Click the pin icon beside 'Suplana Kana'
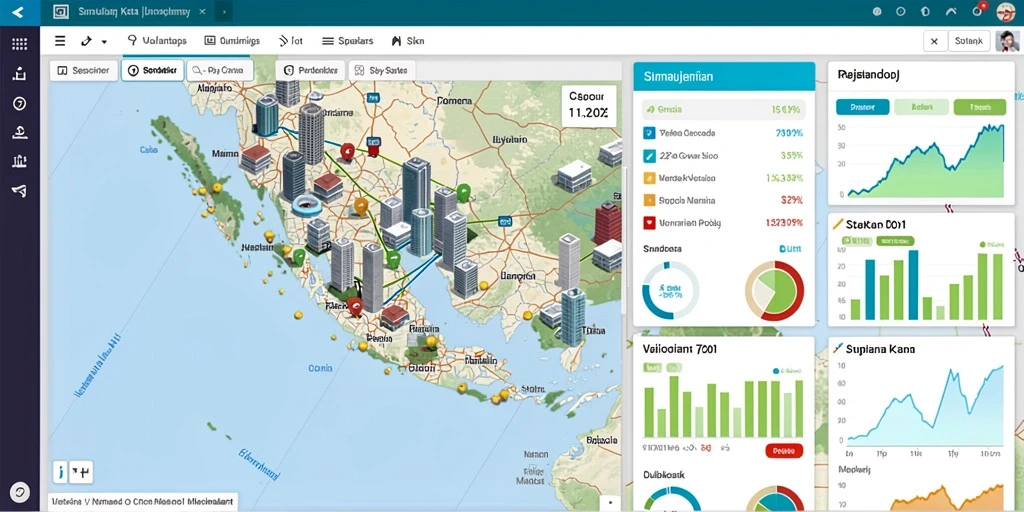Screen dimensions: 1024x512 [839, 349]
